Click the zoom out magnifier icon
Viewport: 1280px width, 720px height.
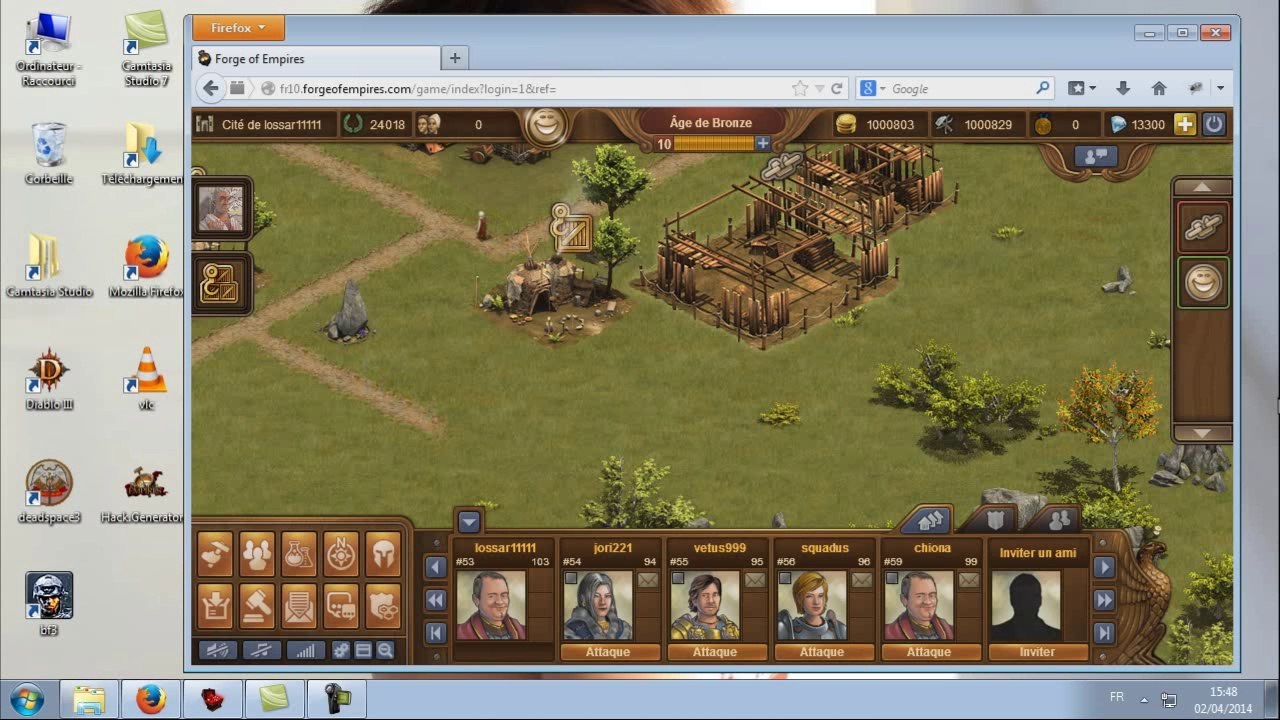385,650
